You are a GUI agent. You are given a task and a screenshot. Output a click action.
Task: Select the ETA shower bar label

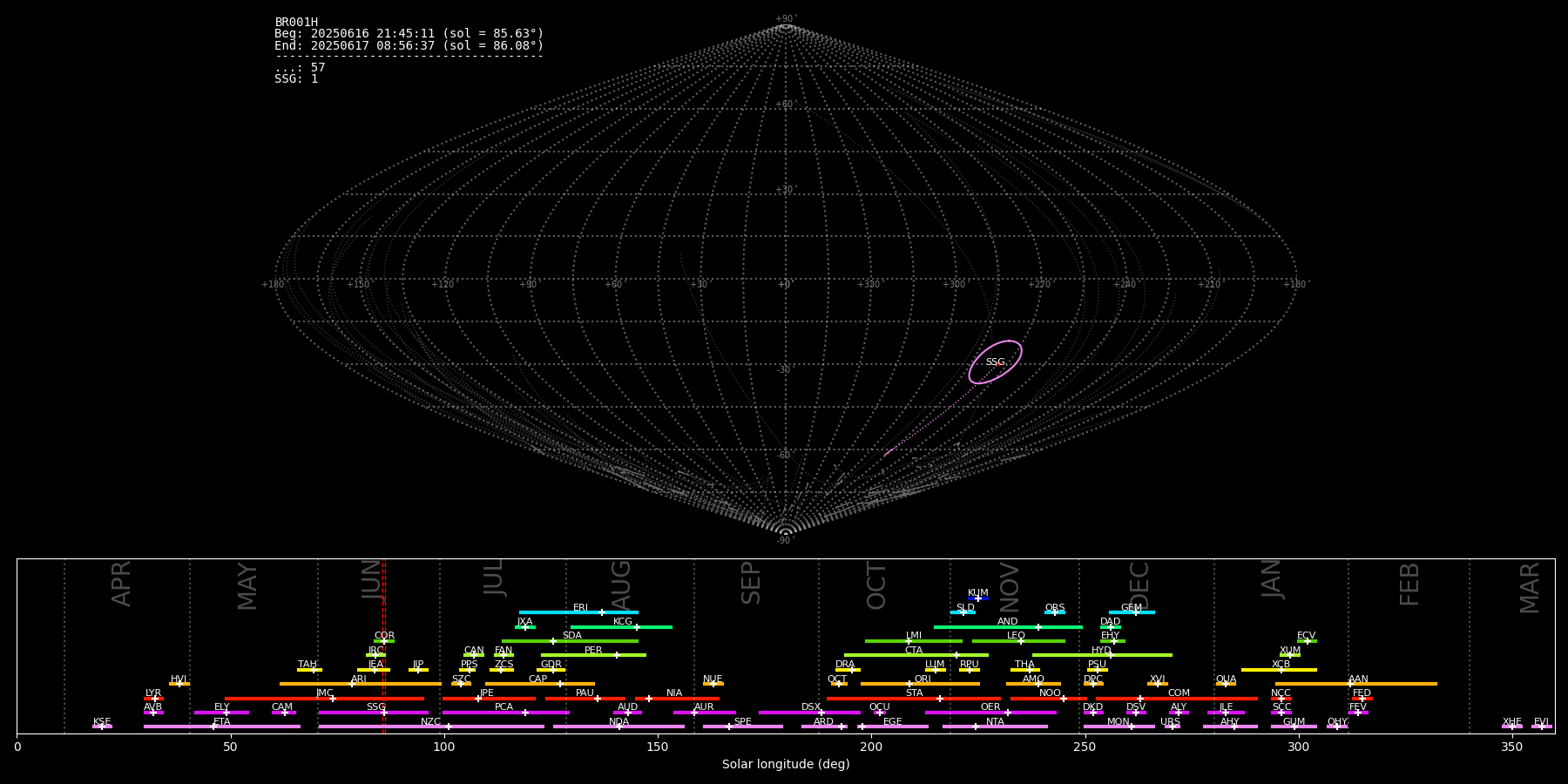pyautogui.click(x=222, y=722)
